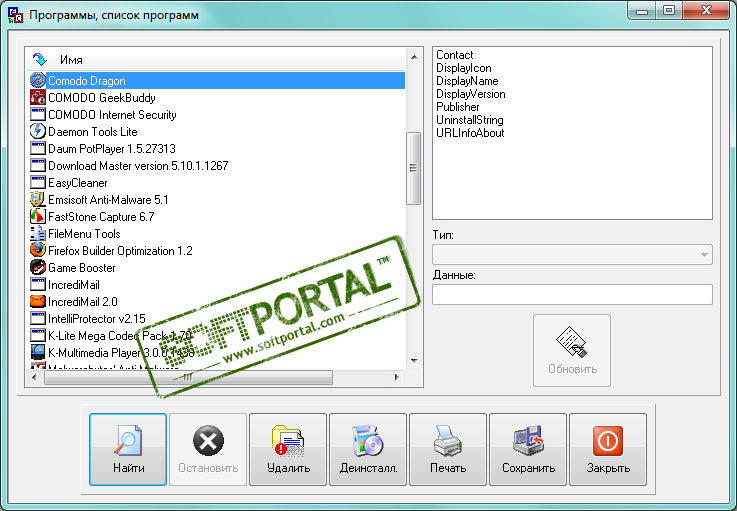Viewport: 737px width, 511px height.
Task: Select the UninstallString registry value
Action: tap(470, 120)
